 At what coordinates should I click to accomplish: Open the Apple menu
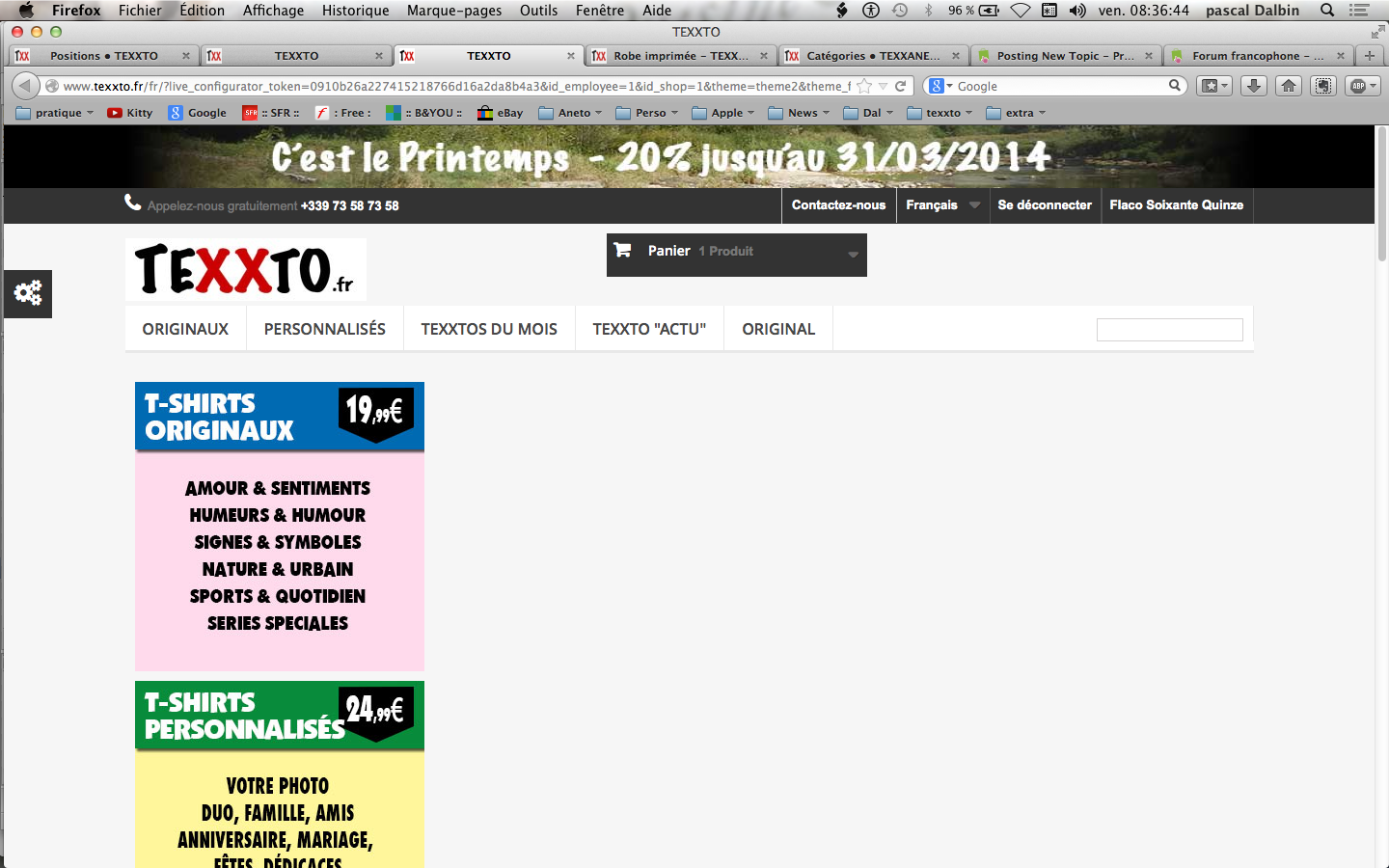(x=26, y=11)
